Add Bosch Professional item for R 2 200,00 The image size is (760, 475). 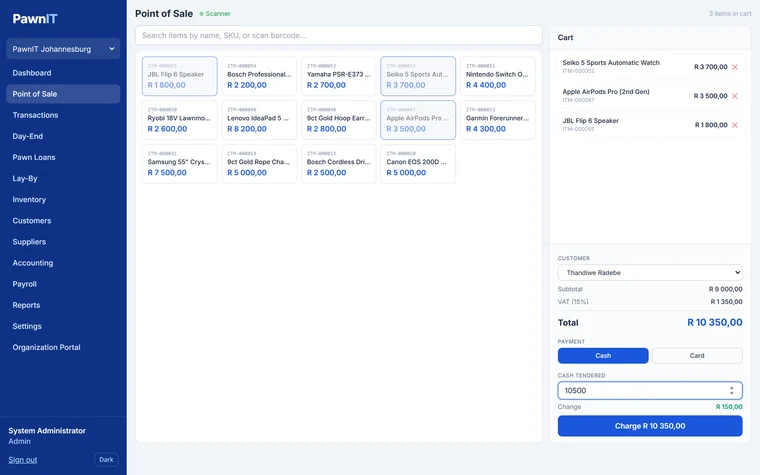tap(259, 76)
